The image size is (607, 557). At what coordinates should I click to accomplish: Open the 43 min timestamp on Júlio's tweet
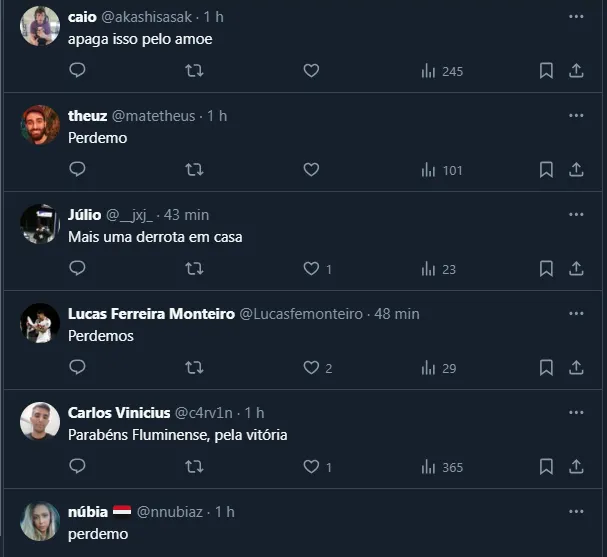click(186, 215)
